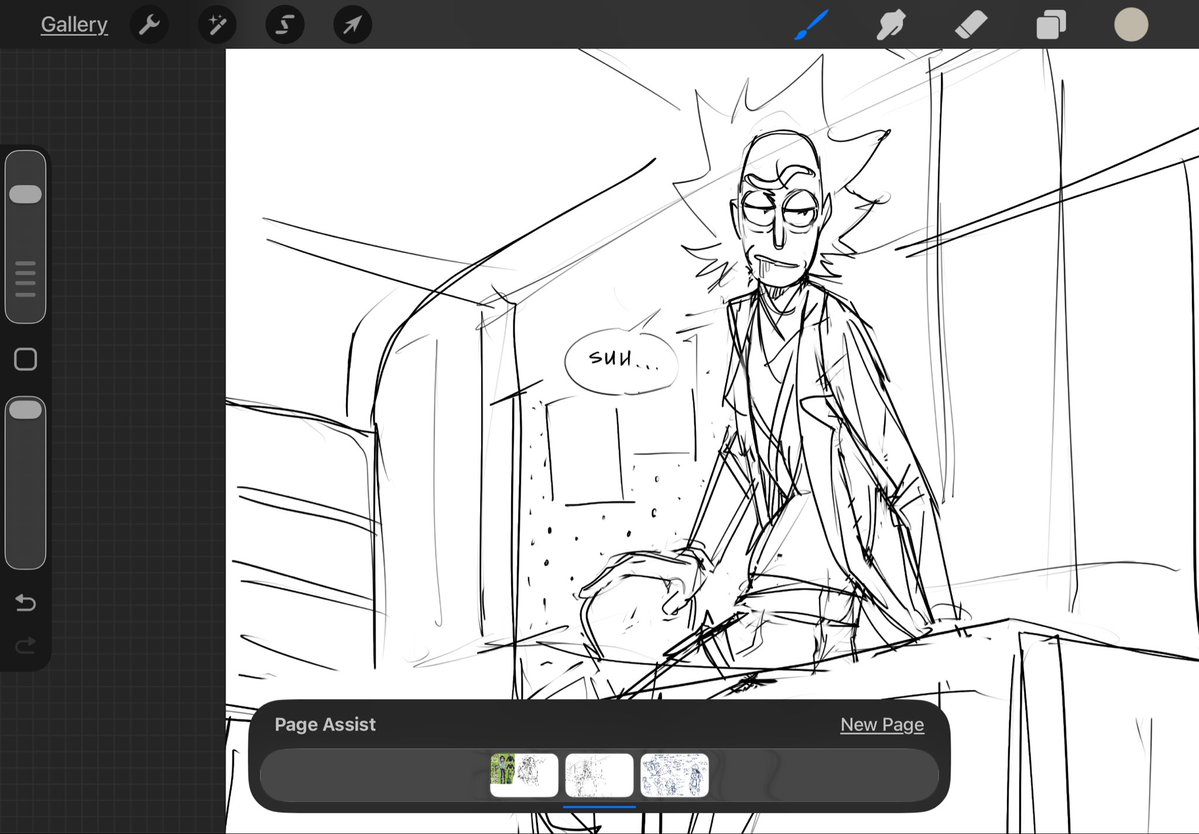
Task: Select the Paint brush tool
Action: (x=811, y=24)
